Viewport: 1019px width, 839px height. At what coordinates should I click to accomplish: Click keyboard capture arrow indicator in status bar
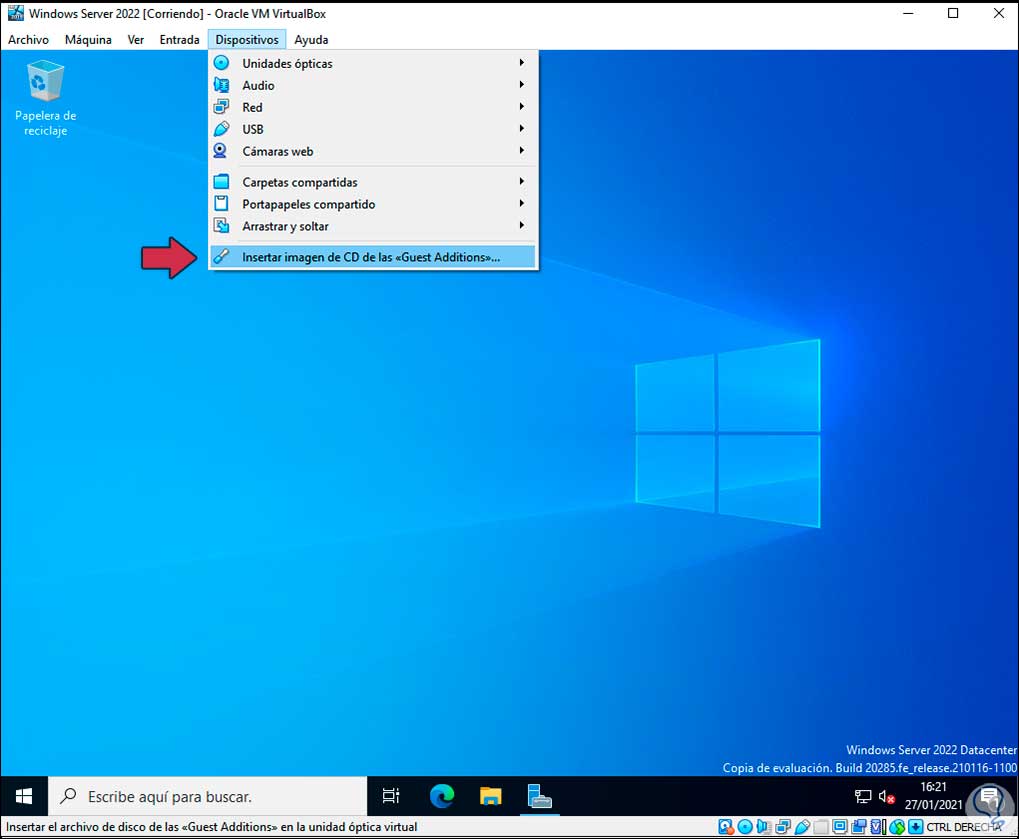click(916, 827)
